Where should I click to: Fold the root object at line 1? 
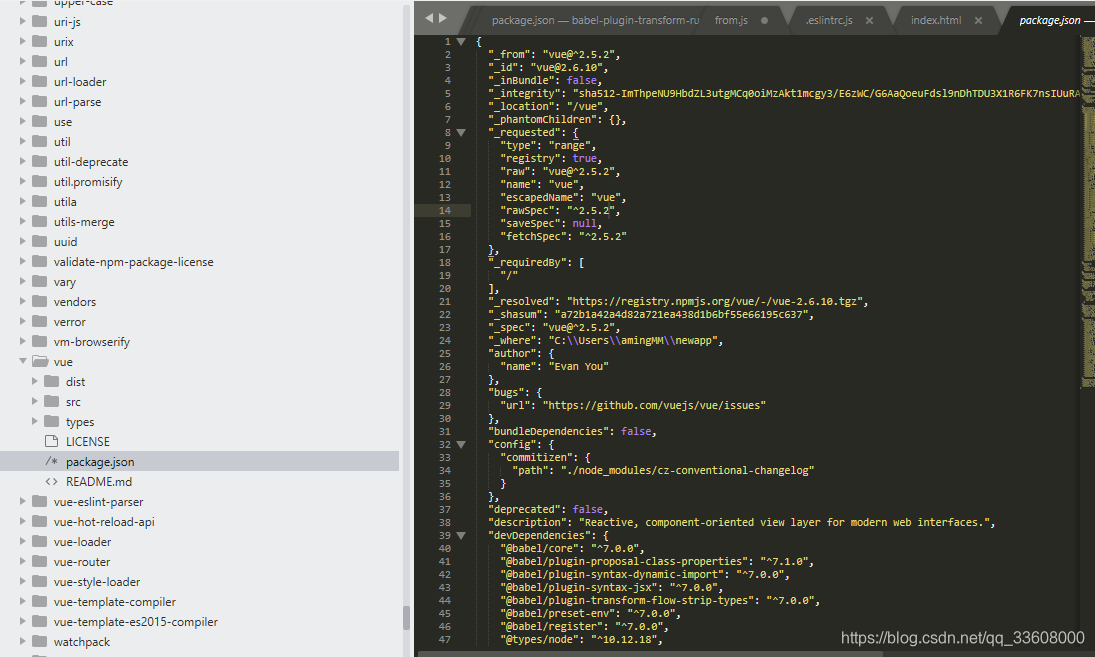(461, 42)
